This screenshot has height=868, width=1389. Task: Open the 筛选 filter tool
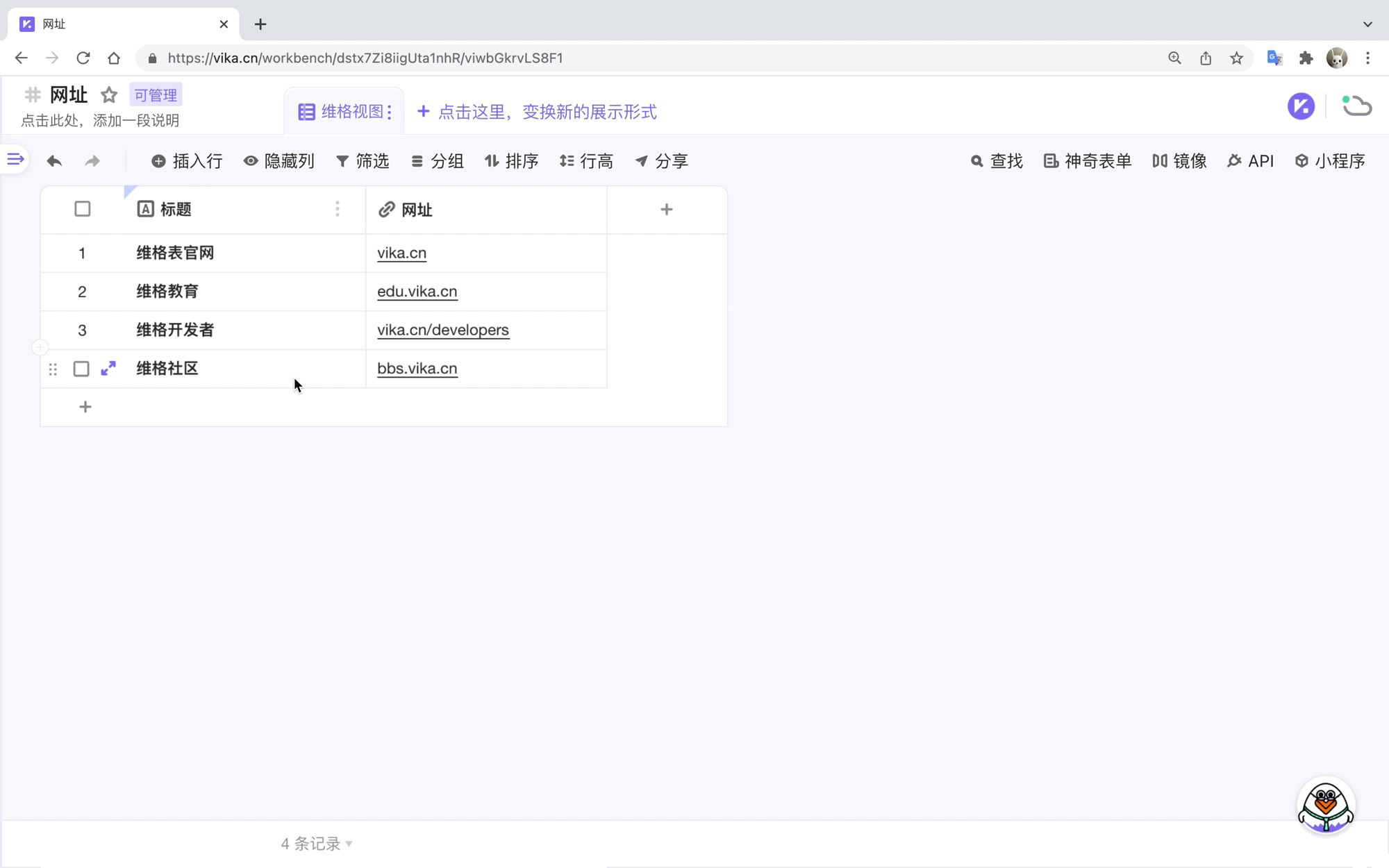pyautogui.click(x=363, y=161)
